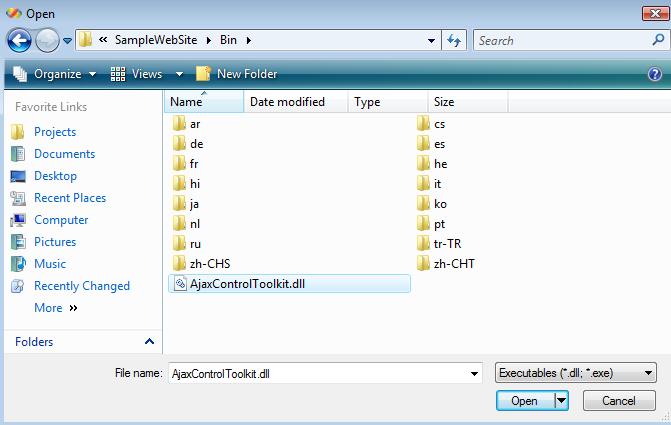Expand the Open button's dropdown arrow
The image size is (671, 425).
point(561,401)
